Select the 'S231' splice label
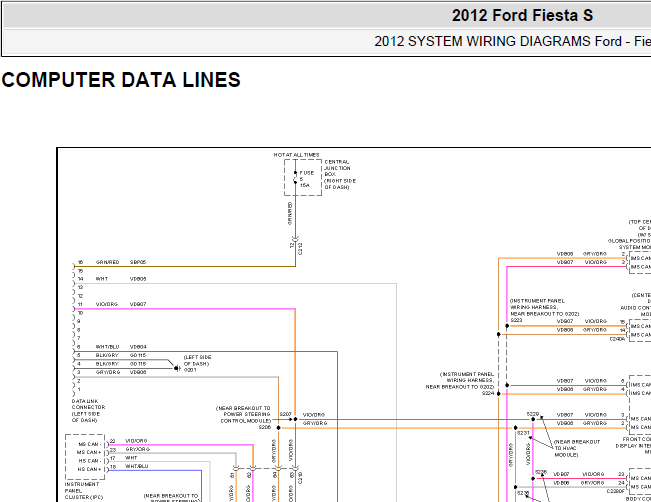 pos(523,433)
